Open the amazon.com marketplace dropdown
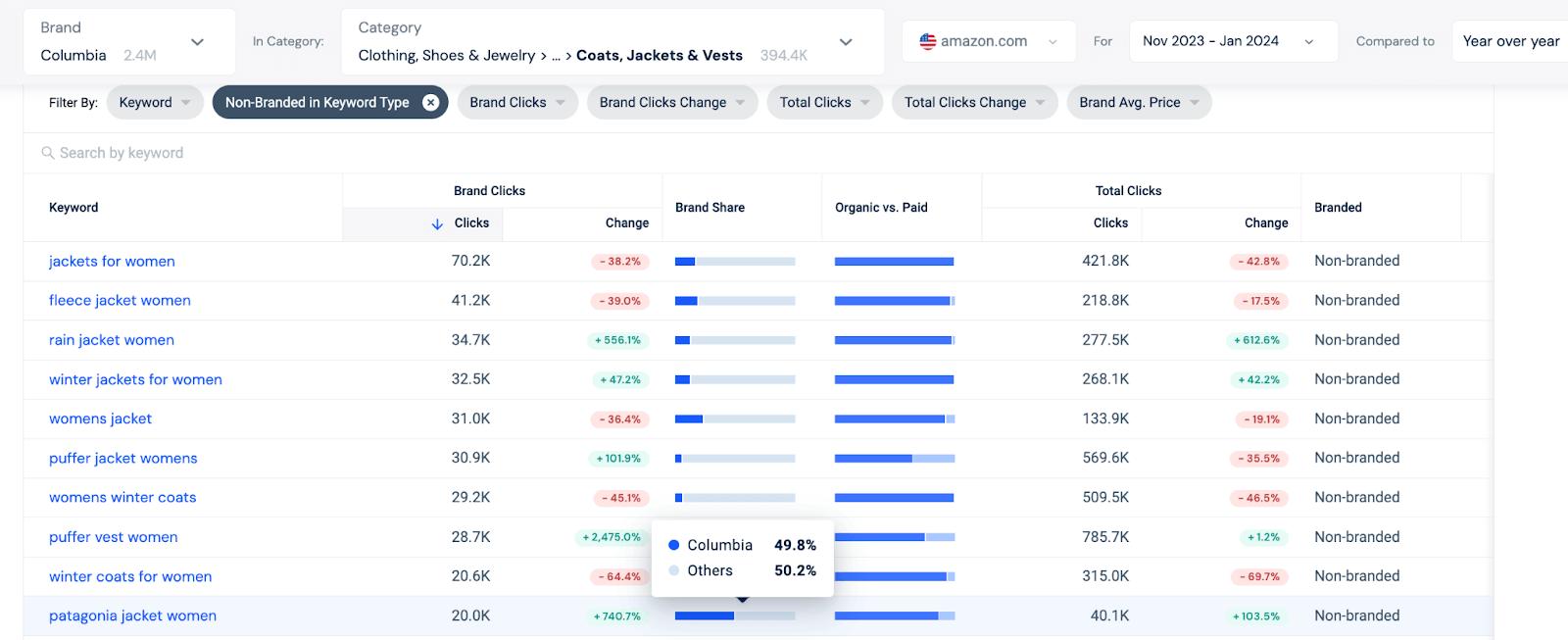Image resolution: width=1568 pixels, height=640 pixels. point(989,41)
